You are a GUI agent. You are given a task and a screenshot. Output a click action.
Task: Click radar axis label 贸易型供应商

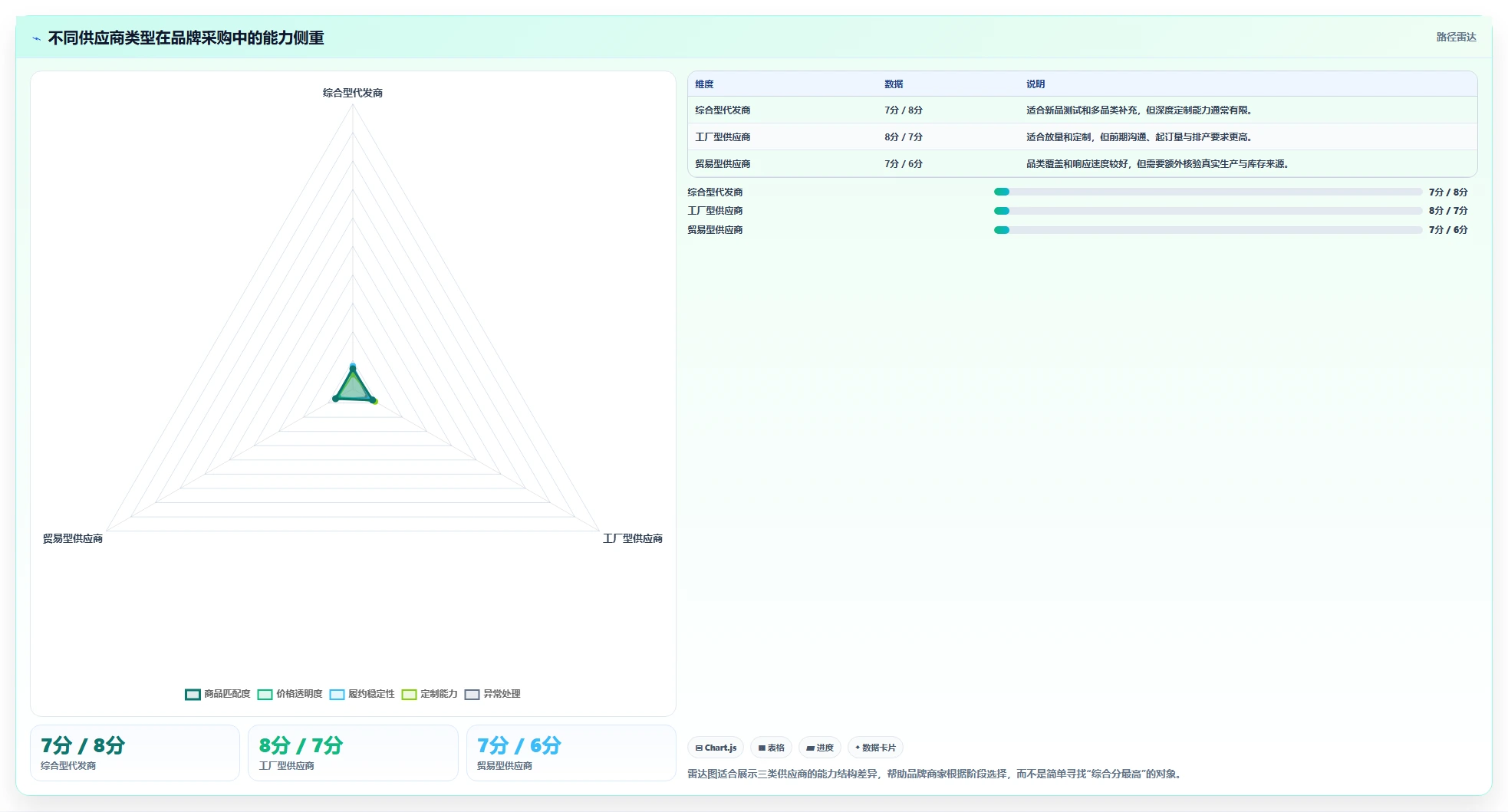coord(73,539)
